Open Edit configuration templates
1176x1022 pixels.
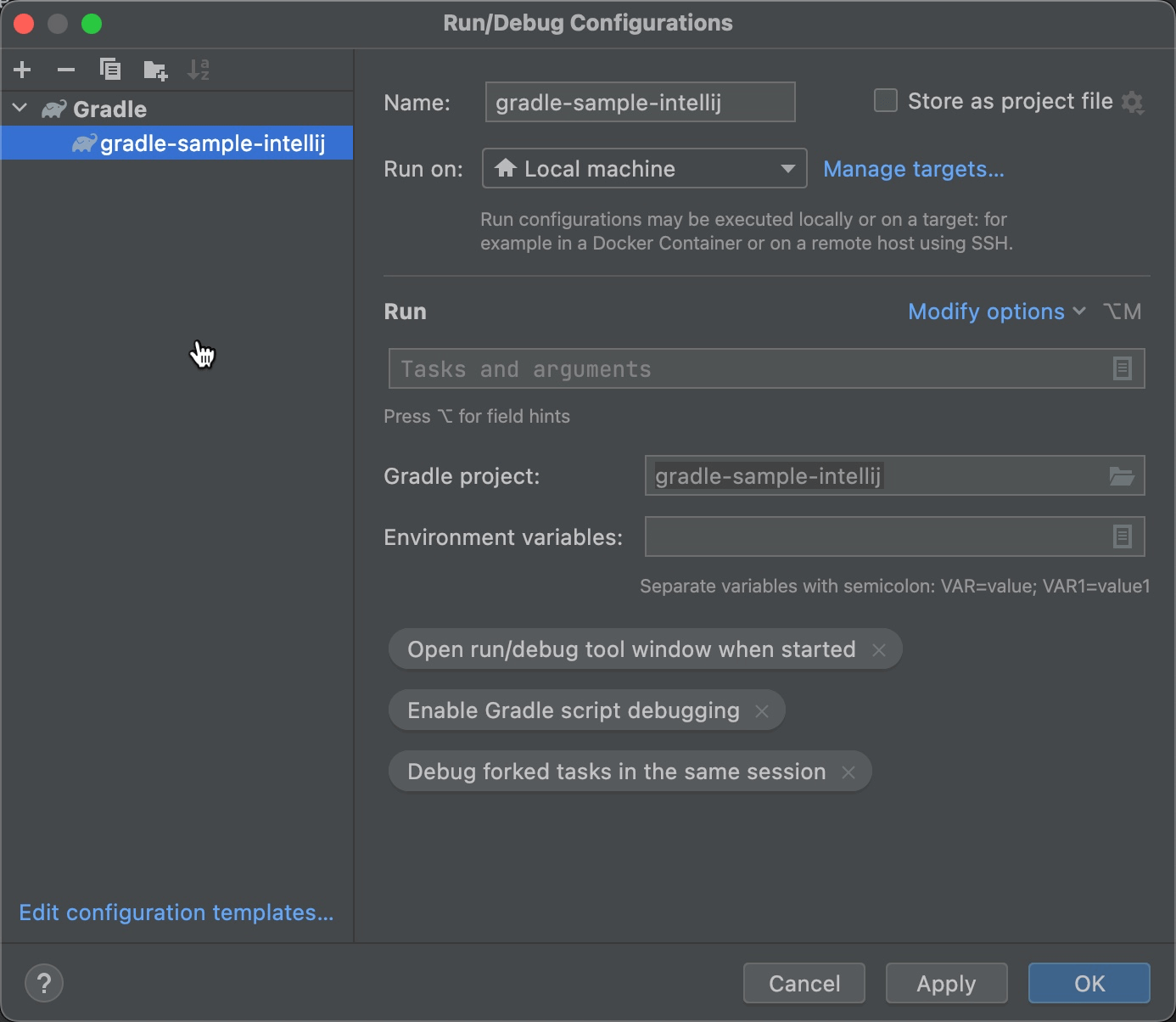pyautogui.click(x=177, y=912)
